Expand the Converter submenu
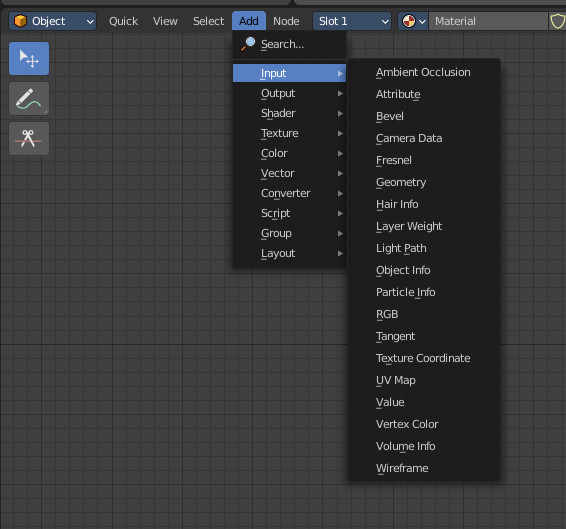Viewport: 566px width, 529px height. click(x=289, y=193)
